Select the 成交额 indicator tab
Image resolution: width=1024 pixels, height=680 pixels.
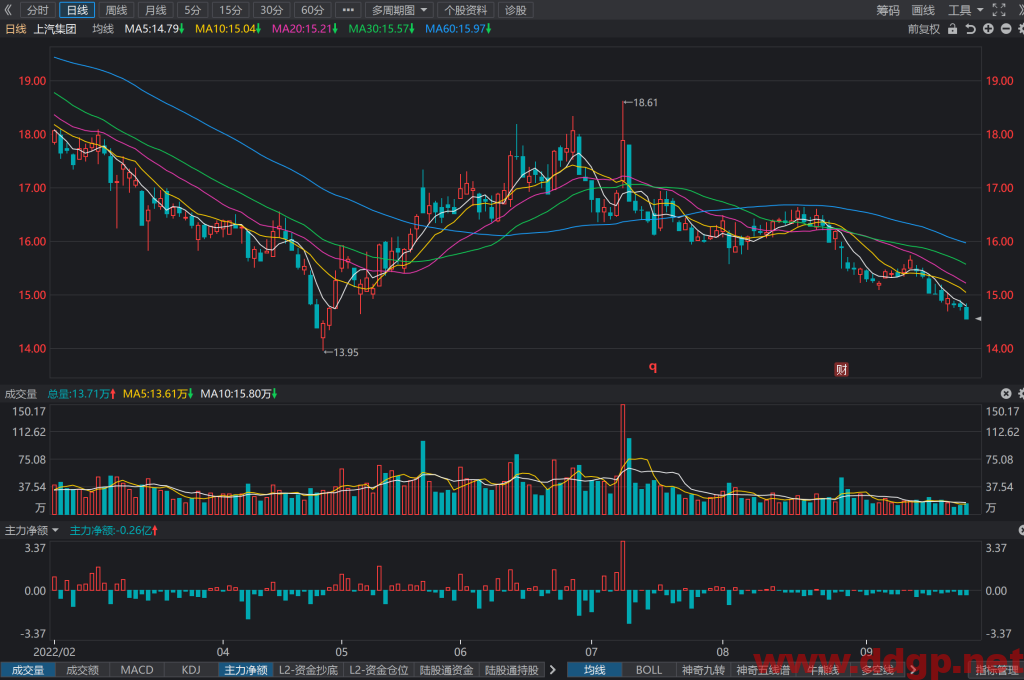click(82, 670)
